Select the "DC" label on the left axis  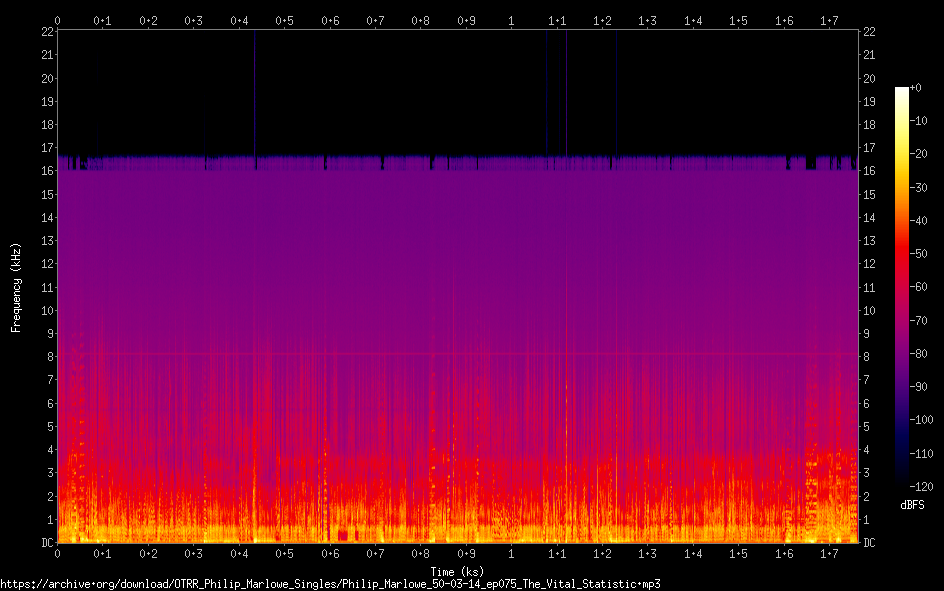pyautogui.click(x=47, y=543)
